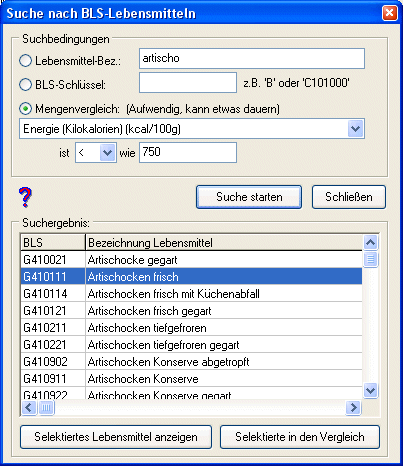Open the comparison operator dropdown
Viewport: 403px width, 466px height.
pos(107,153)
